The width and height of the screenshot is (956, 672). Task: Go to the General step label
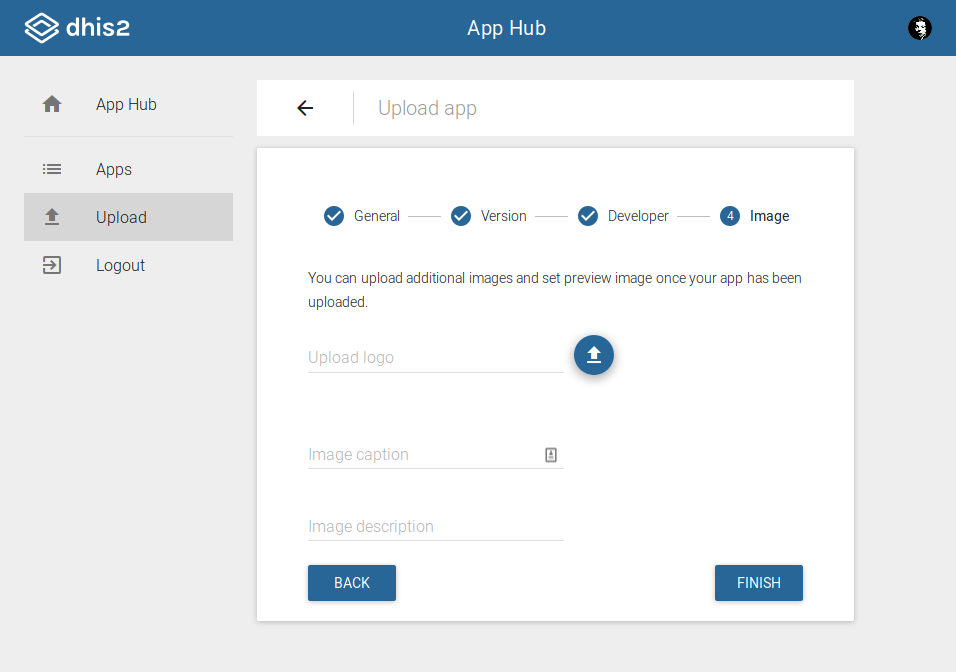[377, 216]
